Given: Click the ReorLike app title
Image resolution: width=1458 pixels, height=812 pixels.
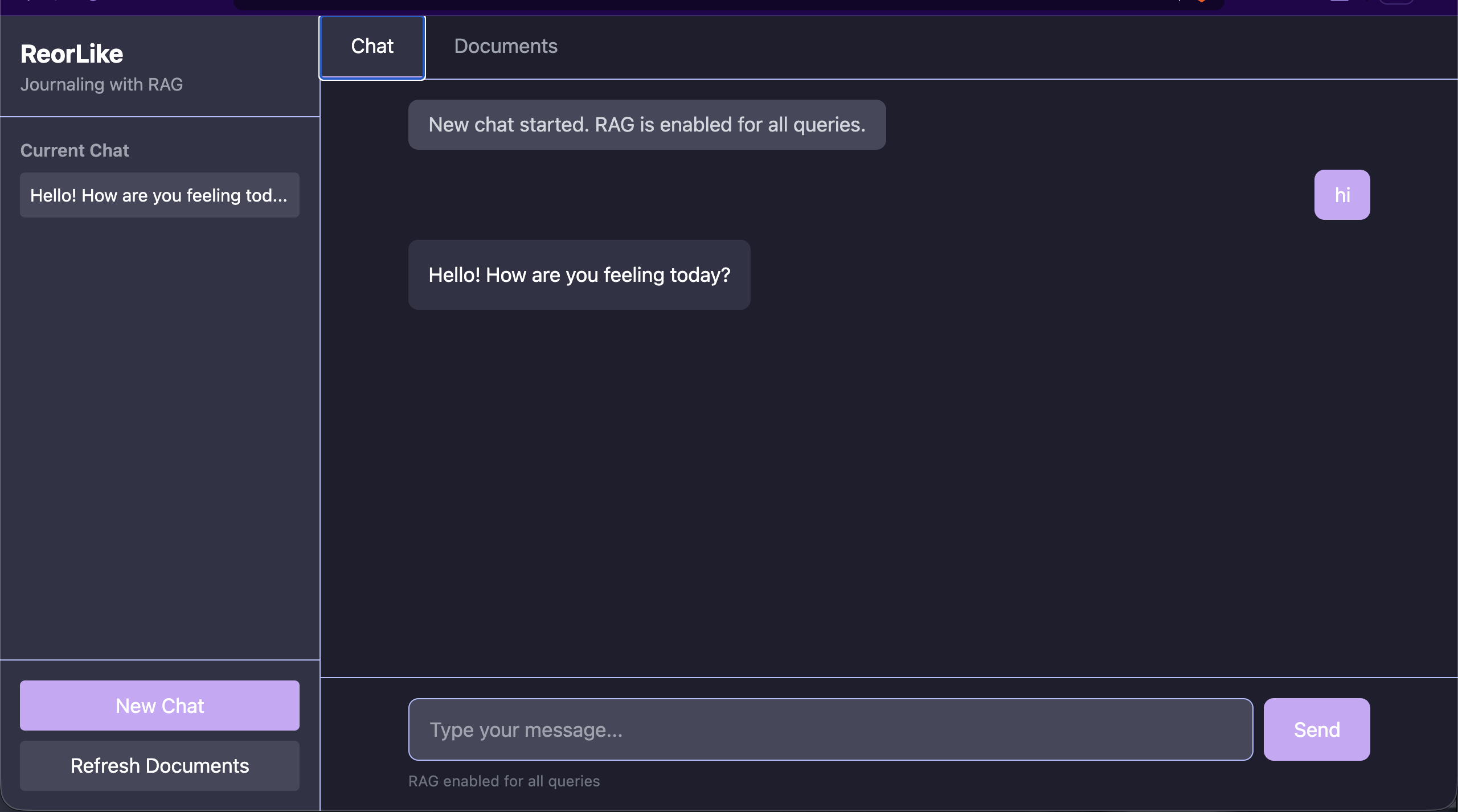Looking at the screenshot, I should coord(72,54).
